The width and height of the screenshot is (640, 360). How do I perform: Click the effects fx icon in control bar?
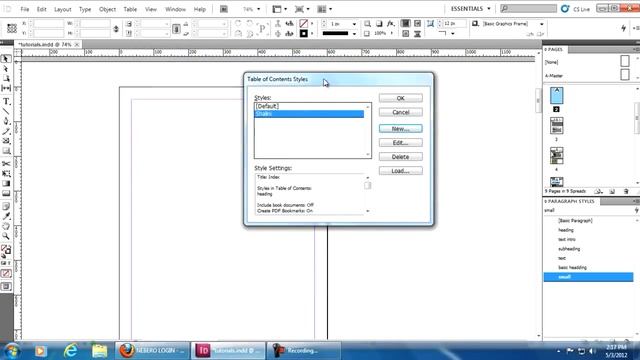click(391, 24)
